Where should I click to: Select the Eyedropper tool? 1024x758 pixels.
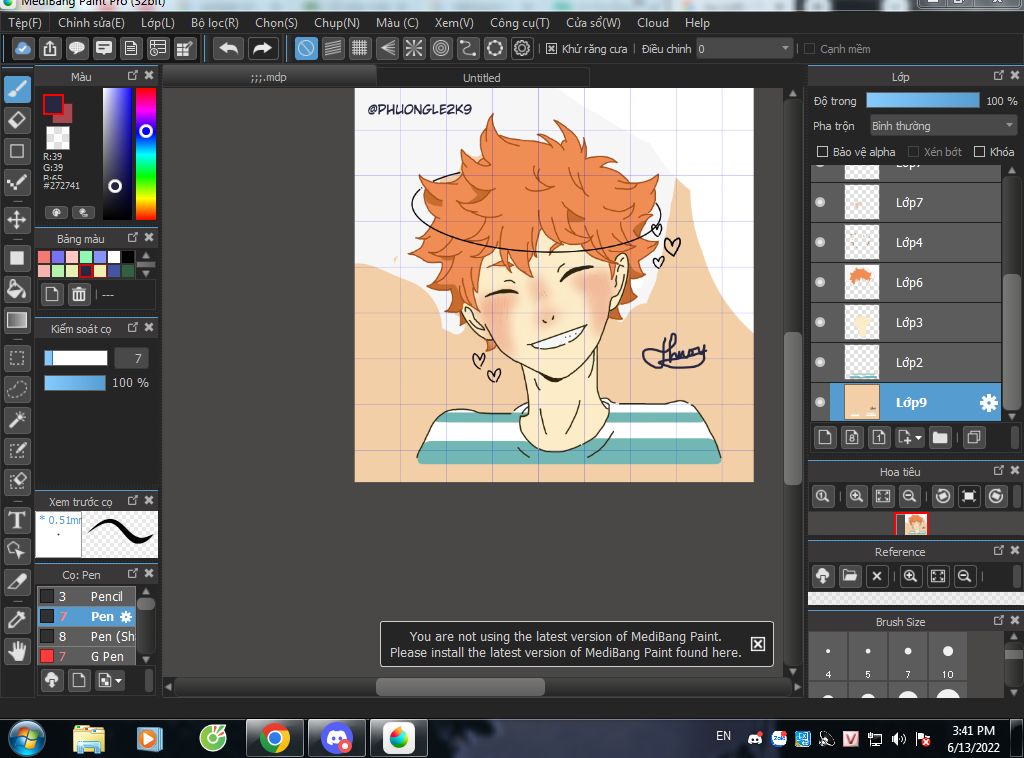point(18,620)
